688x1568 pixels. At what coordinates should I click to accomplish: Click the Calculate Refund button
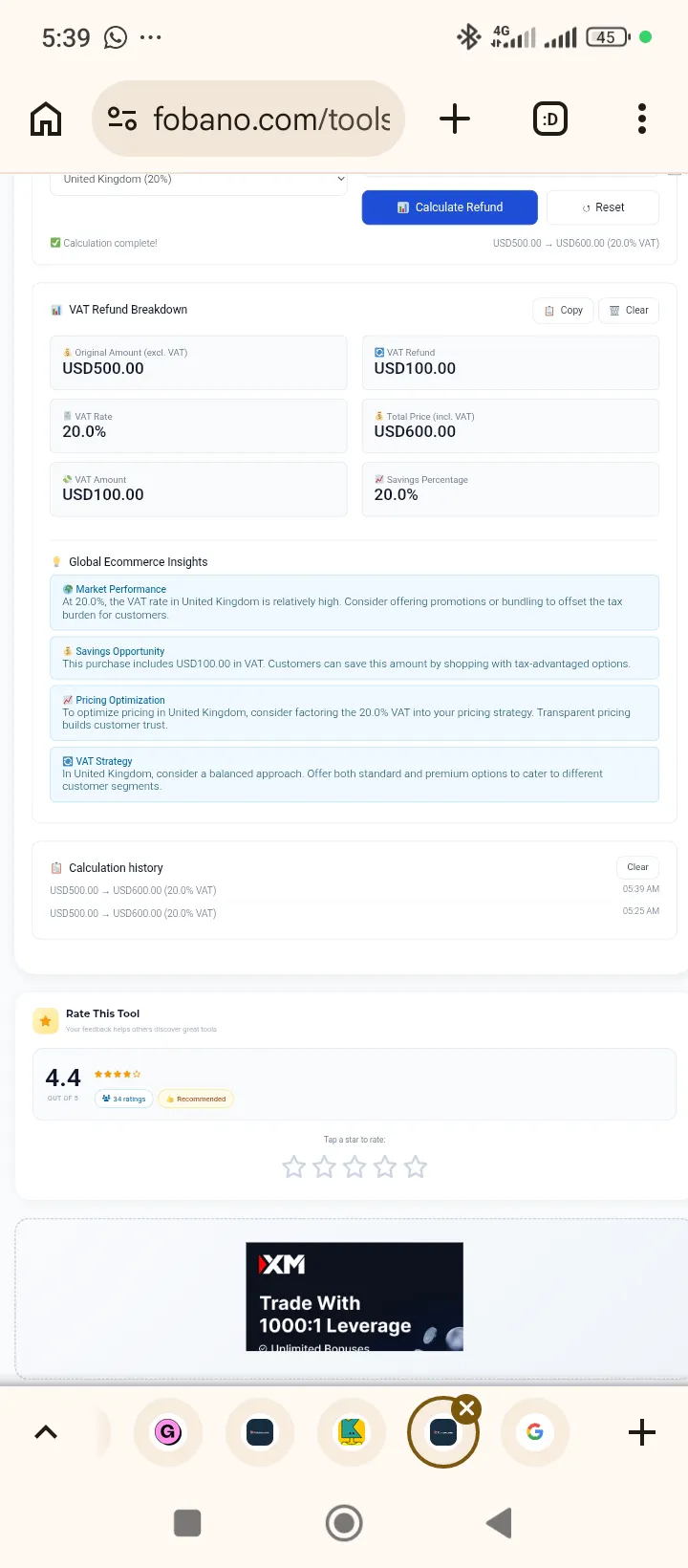click(449, 207)
